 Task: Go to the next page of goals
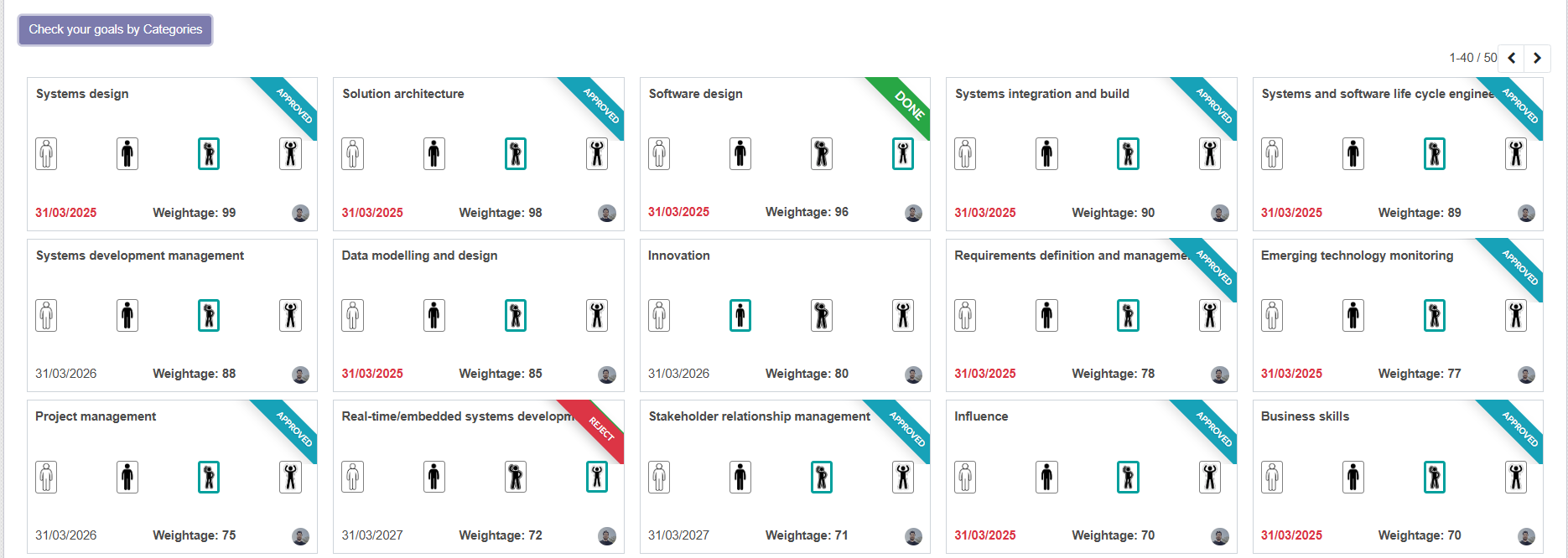pyautogui.click(x=1537, y=58)
